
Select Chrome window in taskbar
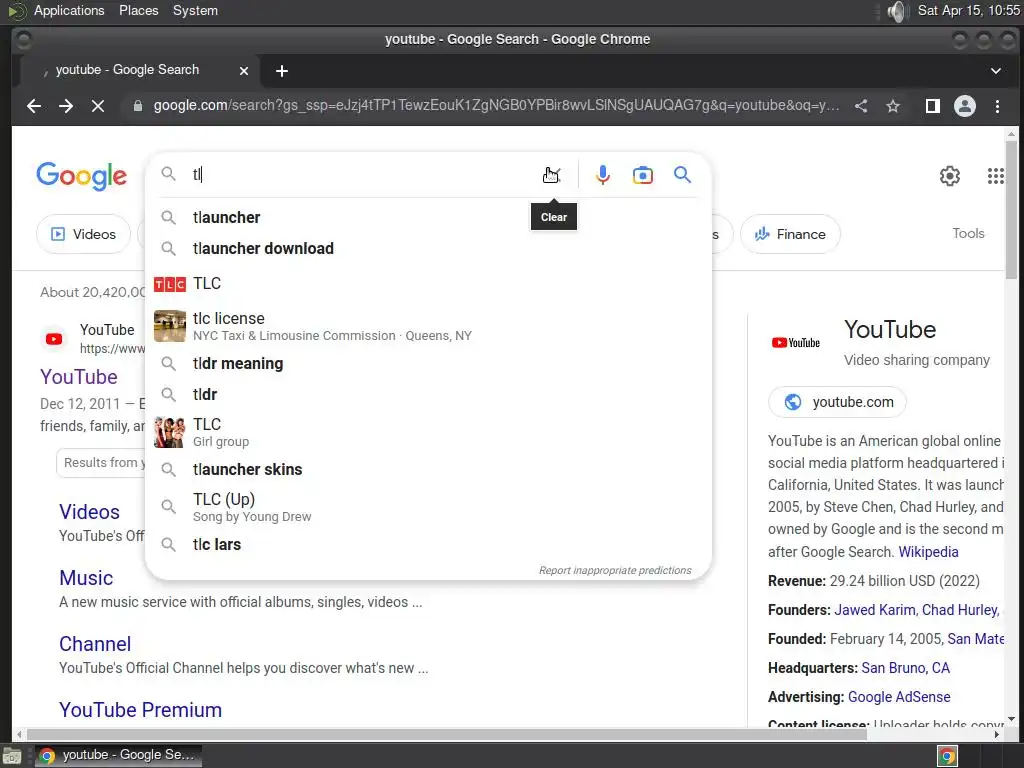point(118,756)
